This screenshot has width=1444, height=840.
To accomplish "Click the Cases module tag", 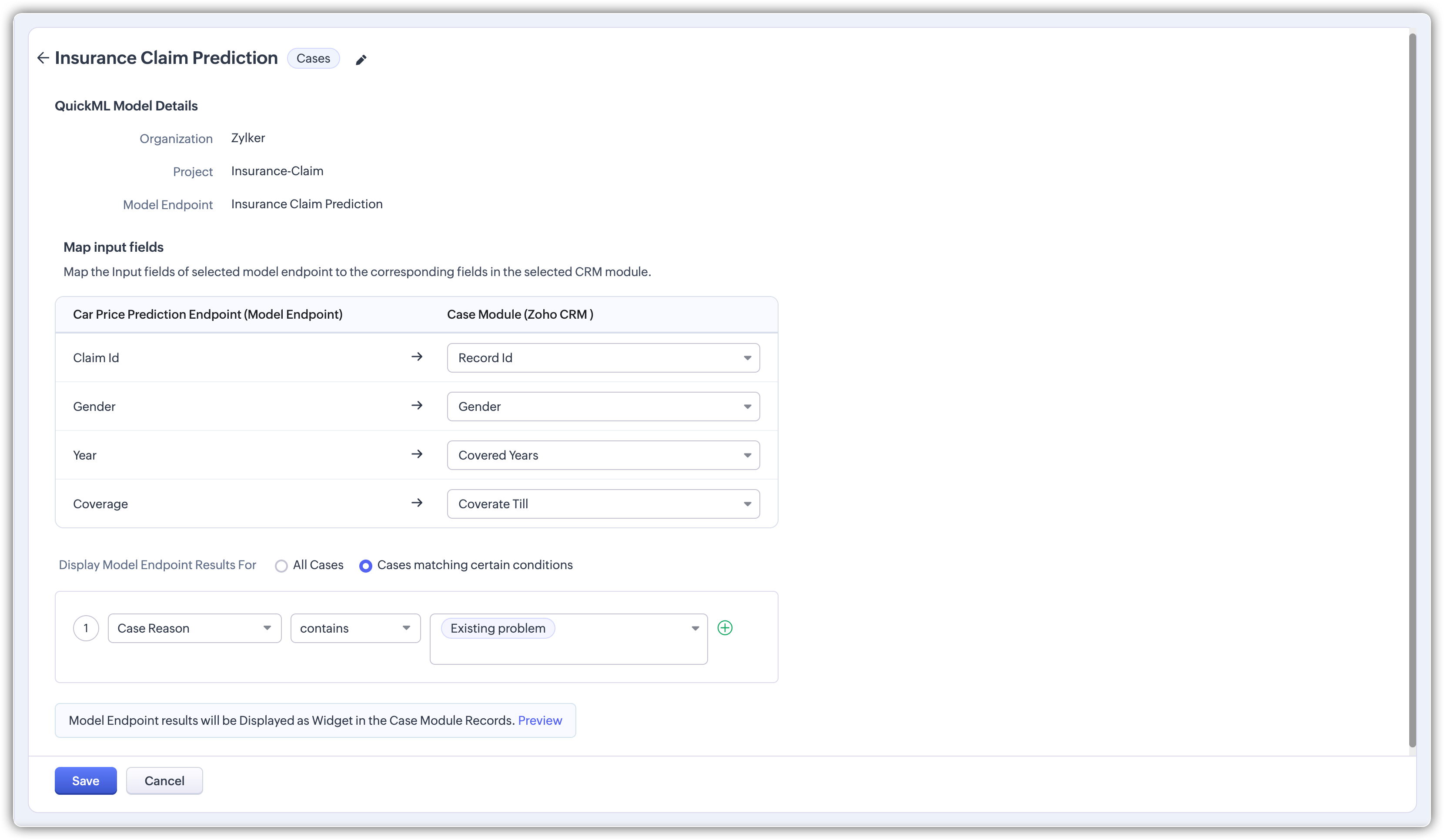I will click(314, 58).
